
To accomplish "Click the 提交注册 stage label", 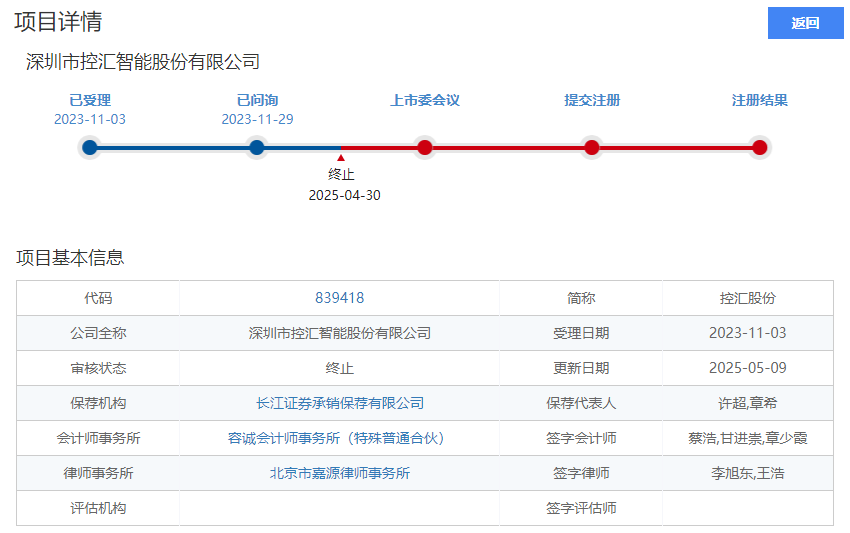I will click(592, 100).
